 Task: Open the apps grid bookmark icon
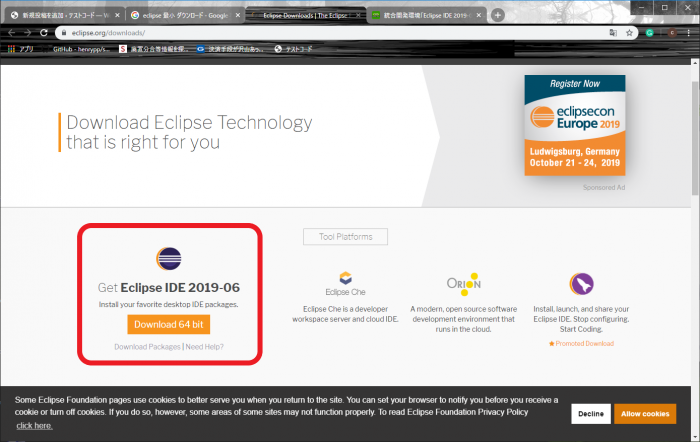click(12, 49)
